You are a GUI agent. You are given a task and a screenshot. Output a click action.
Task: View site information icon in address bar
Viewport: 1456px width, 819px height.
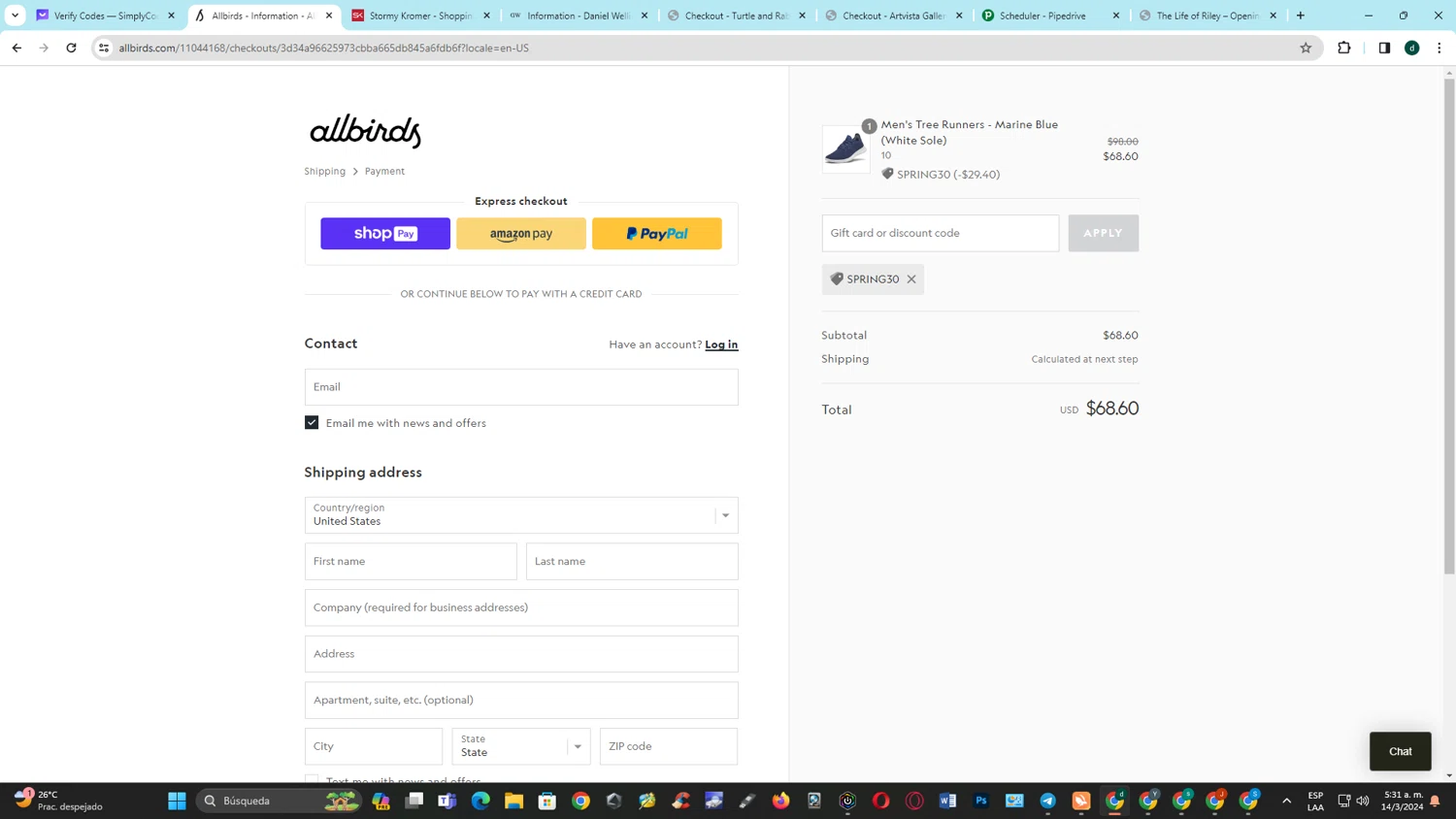(104, 48)
